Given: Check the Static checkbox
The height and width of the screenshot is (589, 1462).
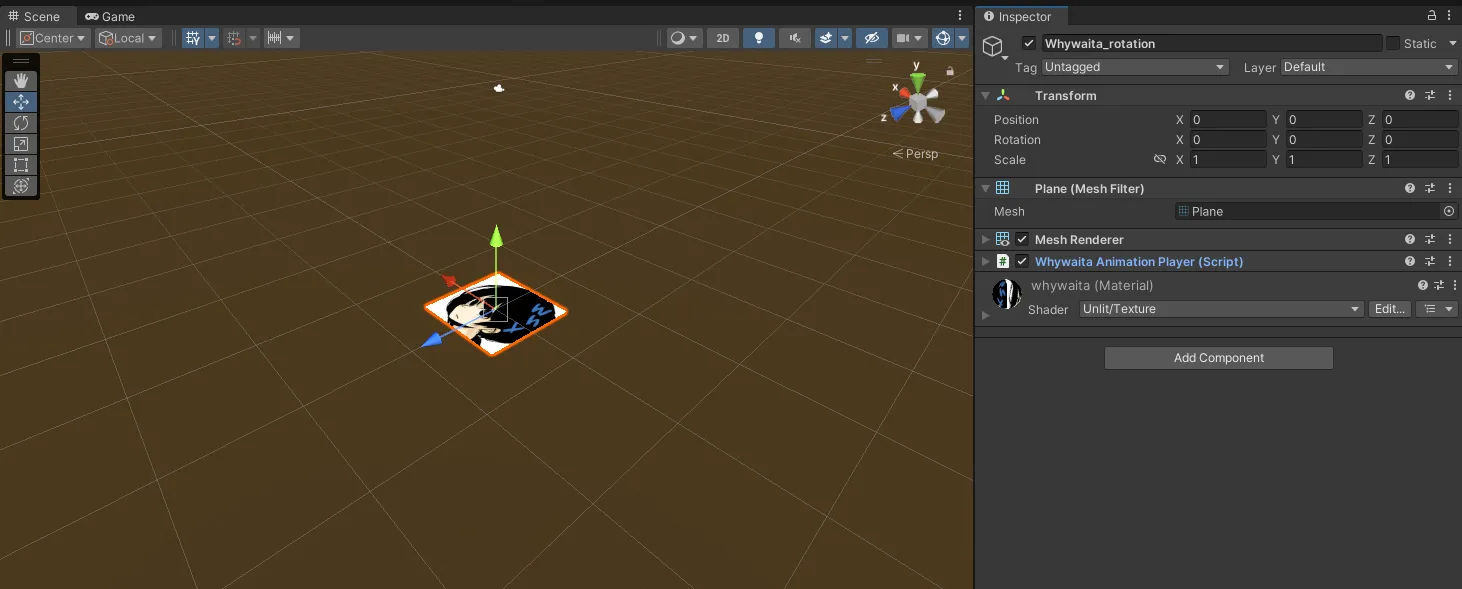Looking at the screenshot, I should coord(1392,43).
